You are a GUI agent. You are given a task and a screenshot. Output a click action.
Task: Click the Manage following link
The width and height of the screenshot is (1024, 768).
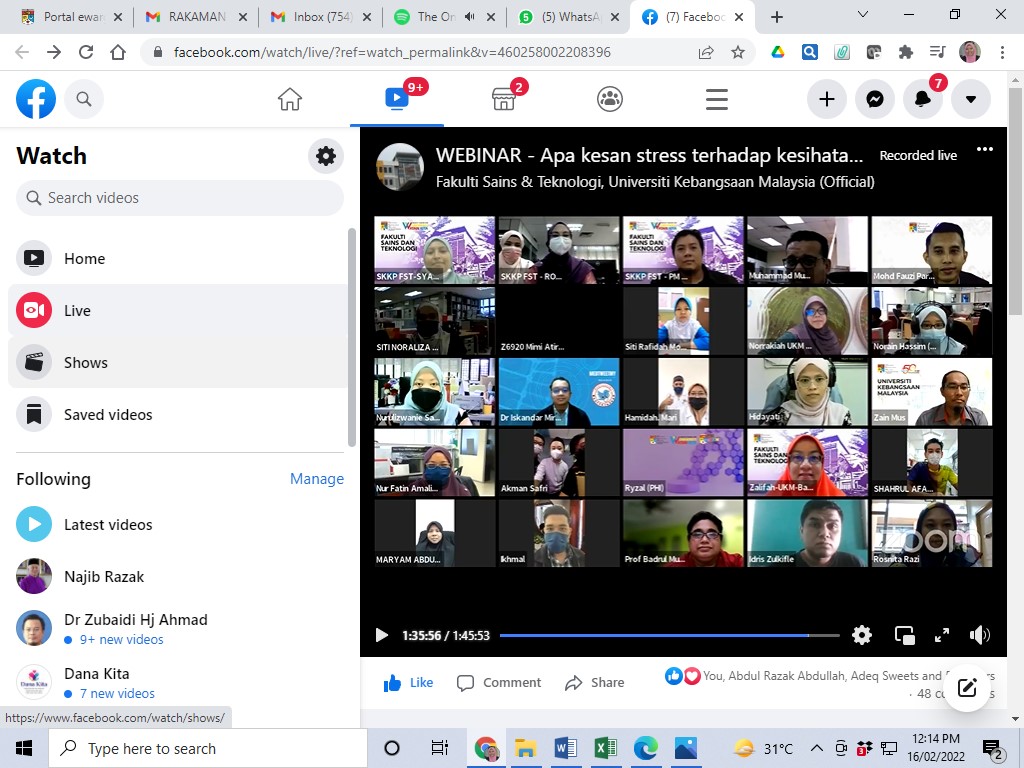[x=316, y=479]
